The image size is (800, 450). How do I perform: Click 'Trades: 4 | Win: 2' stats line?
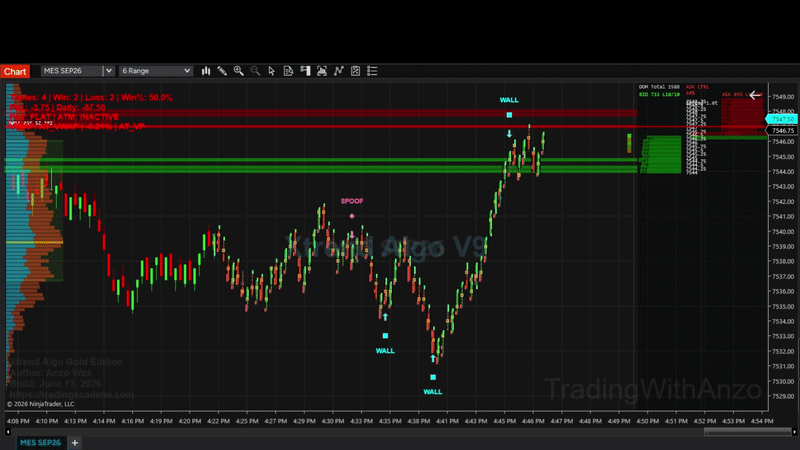tap(91, 97)
